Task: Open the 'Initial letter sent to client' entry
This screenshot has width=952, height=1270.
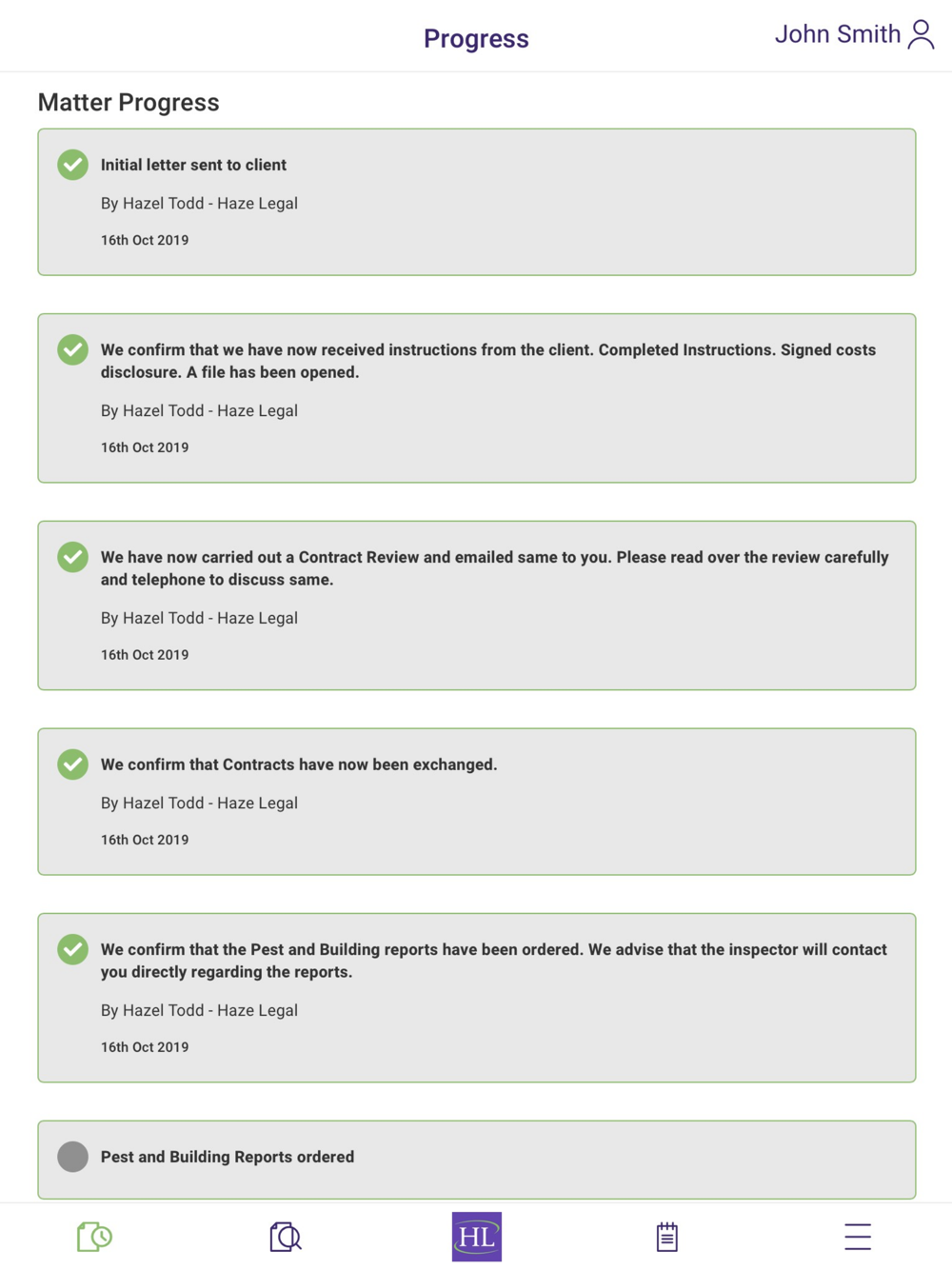Action: [193, 165]
